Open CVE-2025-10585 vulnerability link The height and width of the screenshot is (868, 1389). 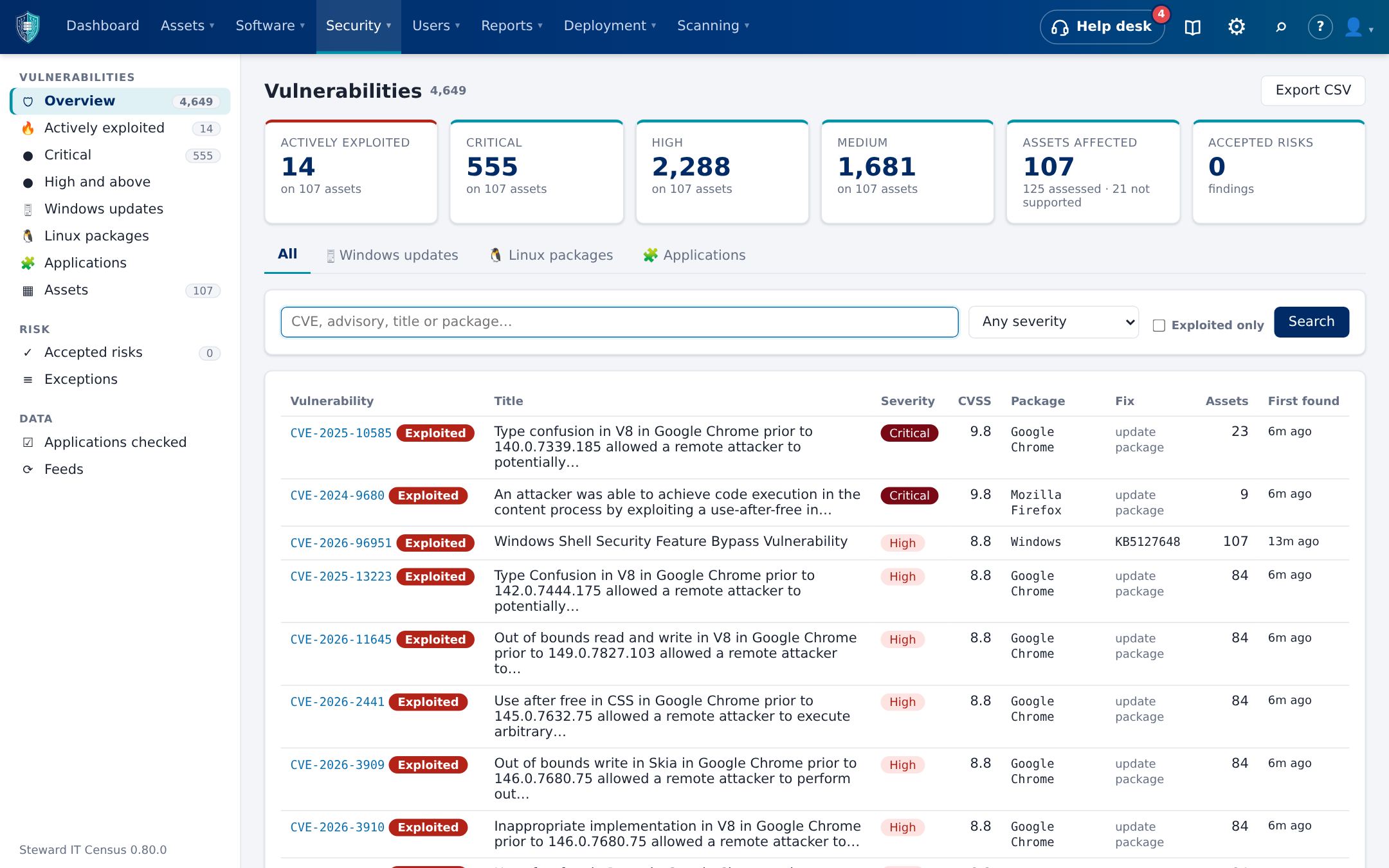341,433
